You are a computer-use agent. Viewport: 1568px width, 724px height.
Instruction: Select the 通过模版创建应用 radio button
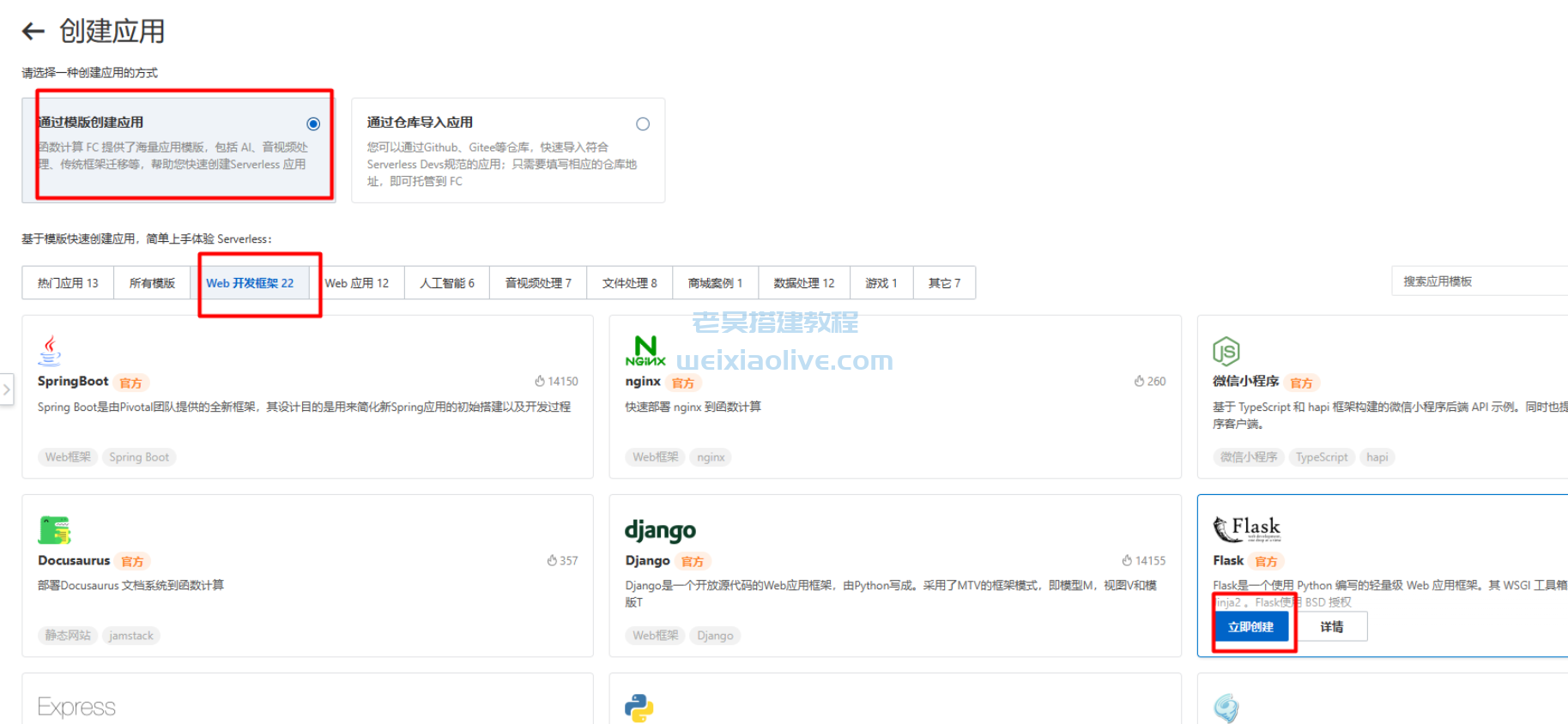[x=313, y=124]
